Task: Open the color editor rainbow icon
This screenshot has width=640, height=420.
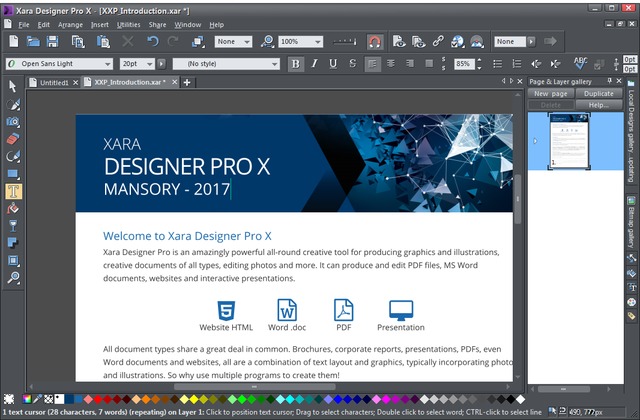Action: point(27,399)
